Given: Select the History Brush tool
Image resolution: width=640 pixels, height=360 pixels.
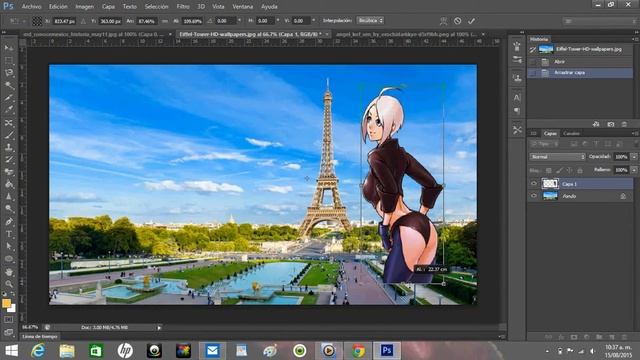Looking at the screenshot, I should click(9, 160).
